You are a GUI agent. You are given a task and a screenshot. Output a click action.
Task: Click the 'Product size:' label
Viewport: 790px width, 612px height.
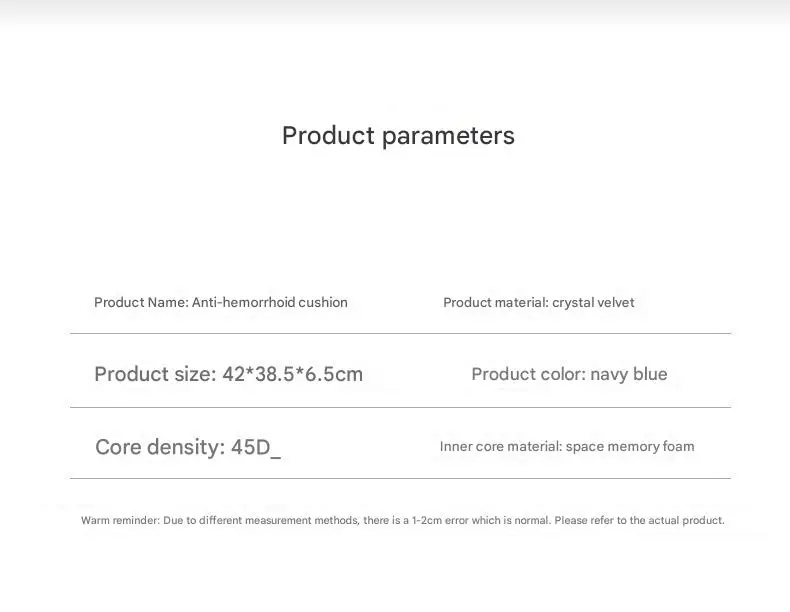[x=155, y=374]
